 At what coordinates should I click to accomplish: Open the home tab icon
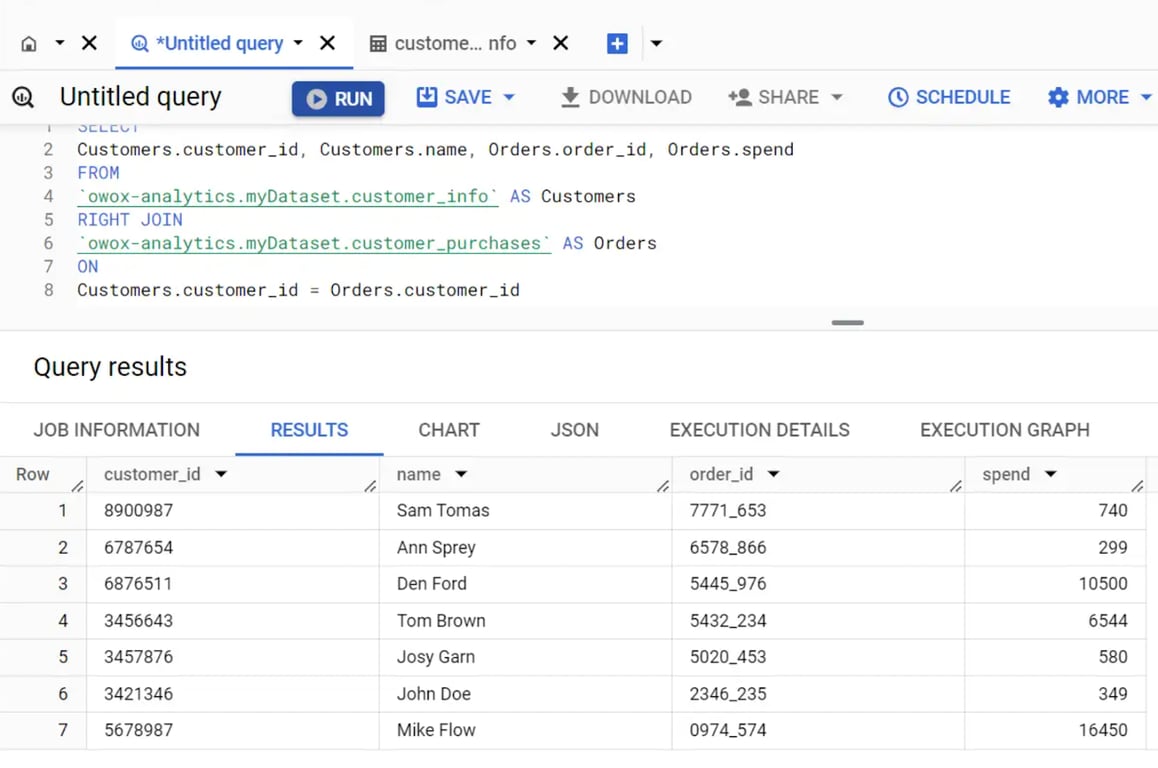tap(29, 44)
